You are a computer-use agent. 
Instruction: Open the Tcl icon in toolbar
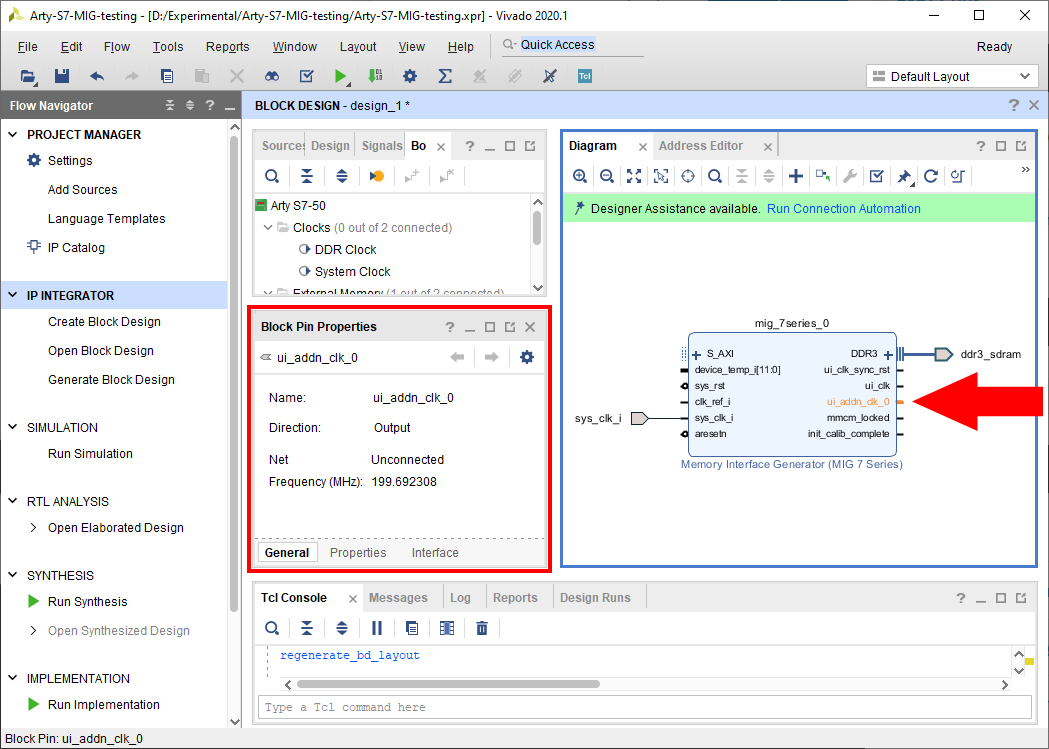click(x=585, y=76)
